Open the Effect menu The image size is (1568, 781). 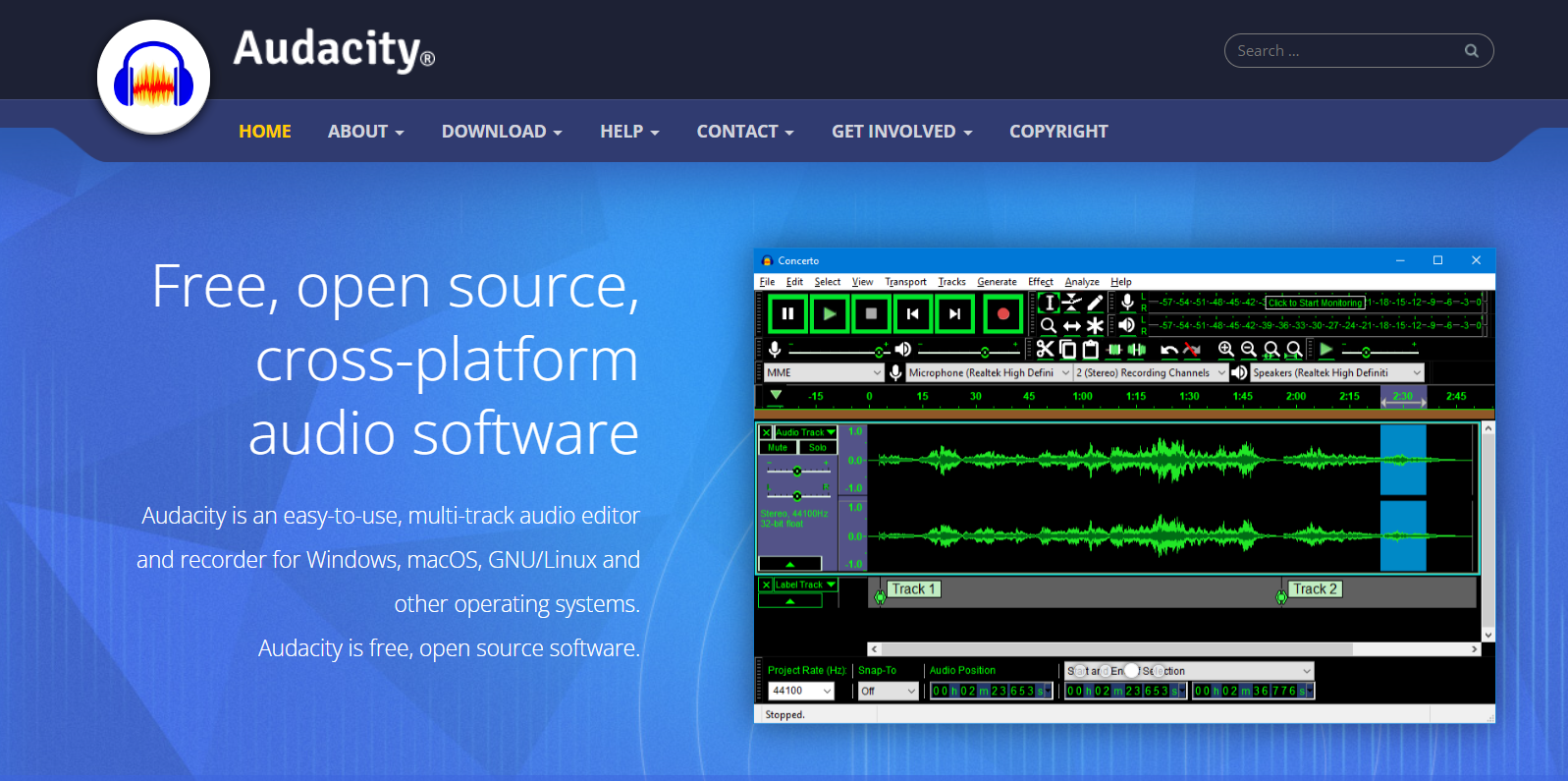pyautogui.click(x=1041, y=282)
